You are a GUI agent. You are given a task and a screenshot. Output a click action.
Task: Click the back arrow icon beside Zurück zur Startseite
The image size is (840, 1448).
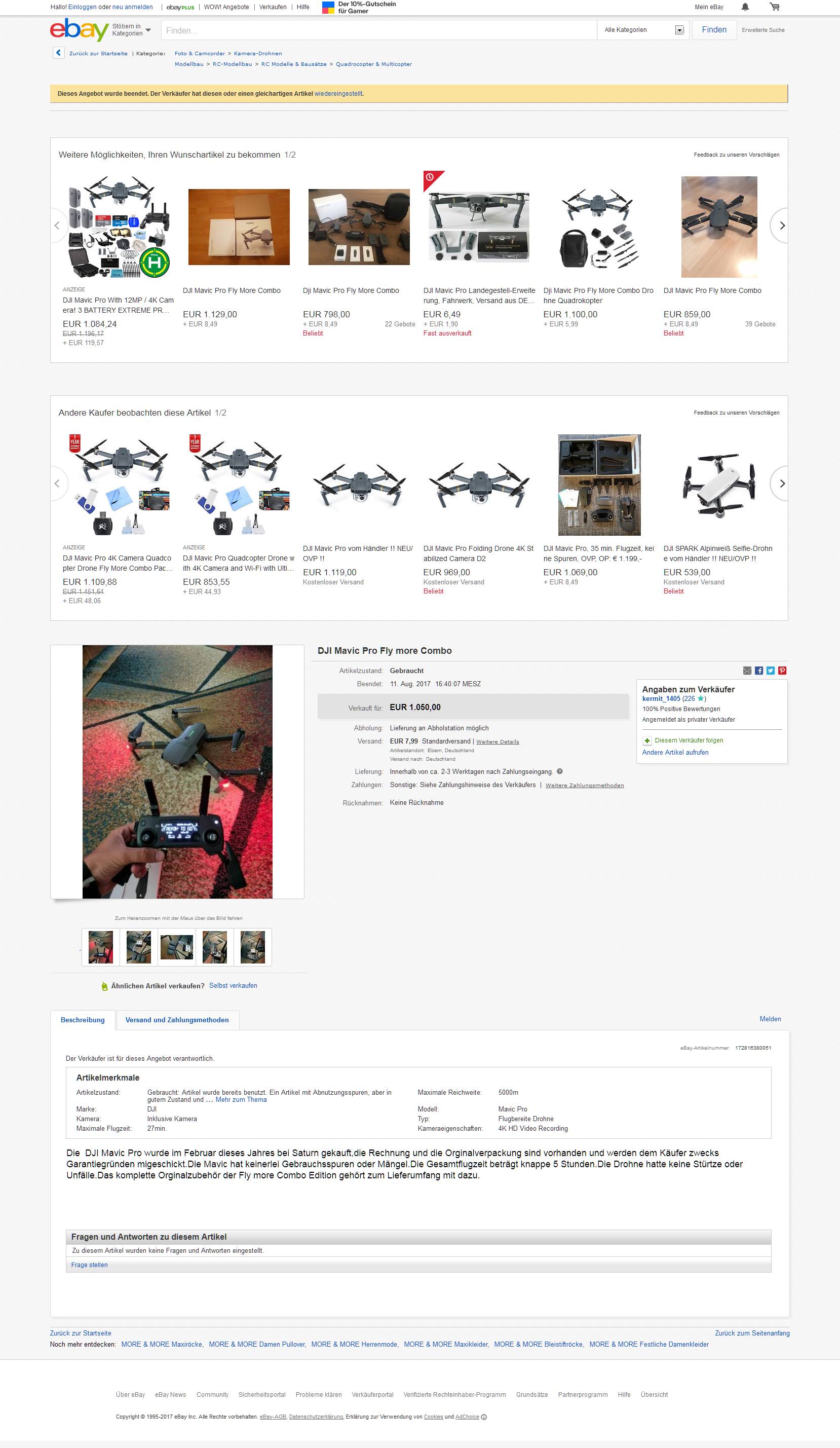(x=59, y=53)
